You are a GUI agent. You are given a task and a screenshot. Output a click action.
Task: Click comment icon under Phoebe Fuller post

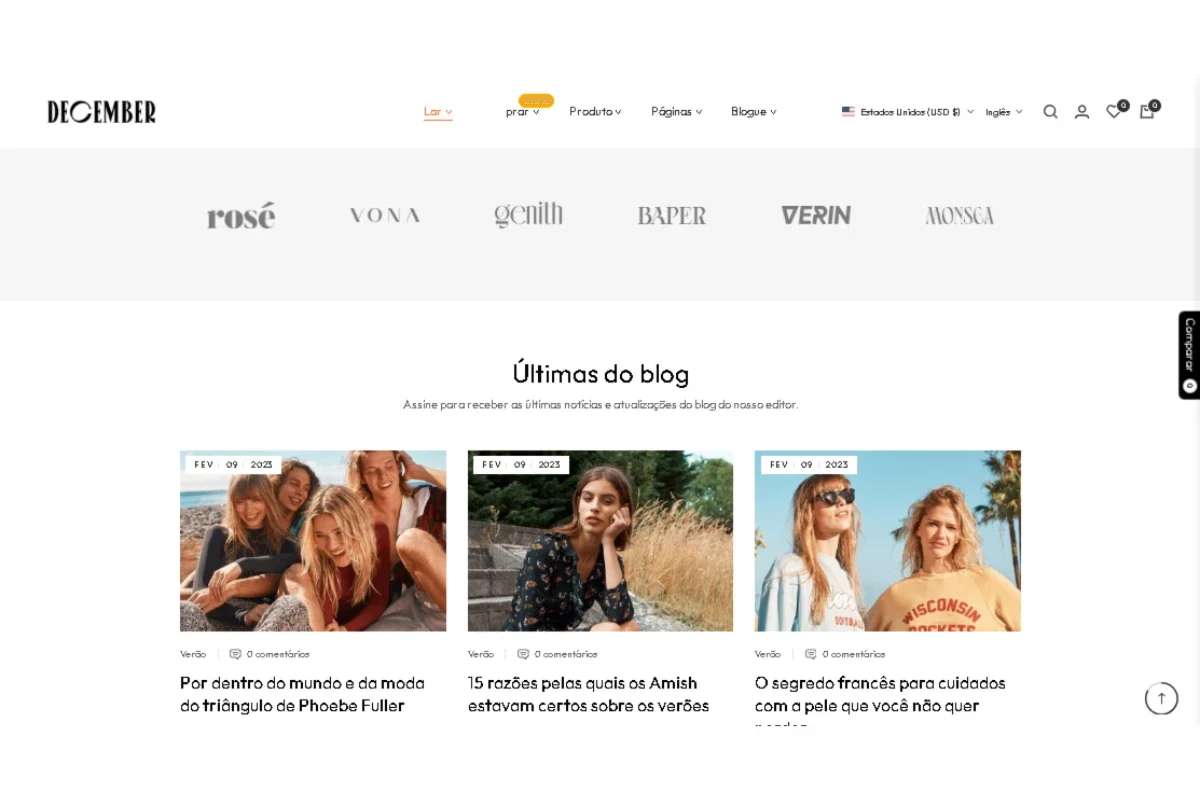(235, 654)
